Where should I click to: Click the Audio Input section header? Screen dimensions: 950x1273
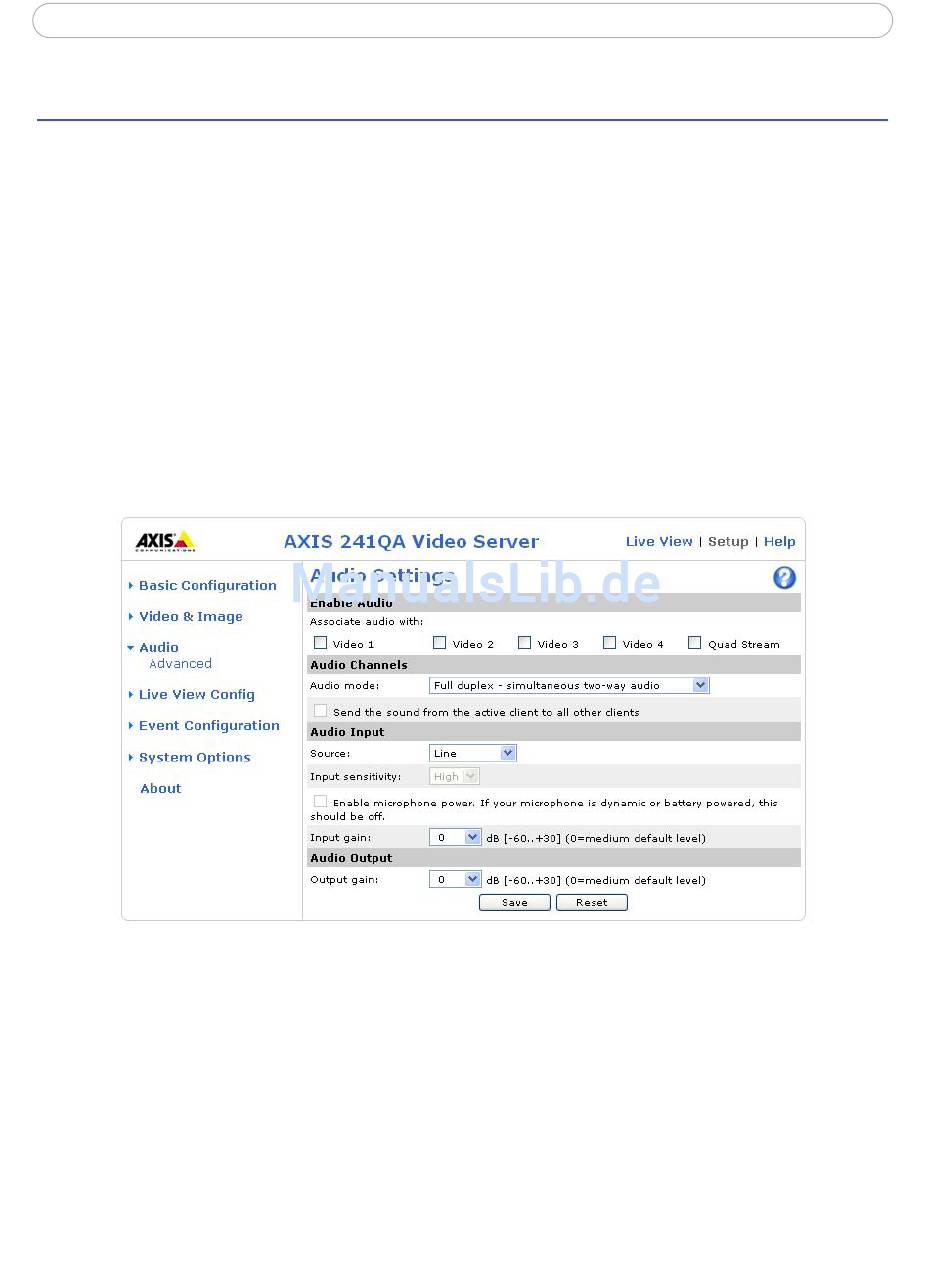(554, 732)
